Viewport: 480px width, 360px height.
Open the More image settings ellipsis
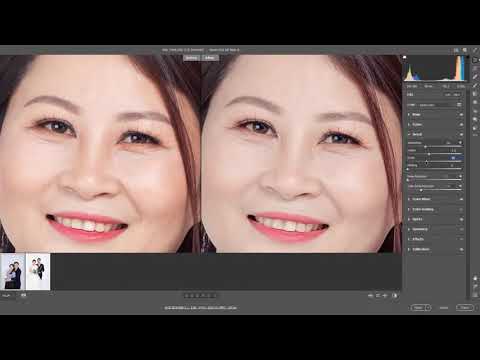click(475, 135)
